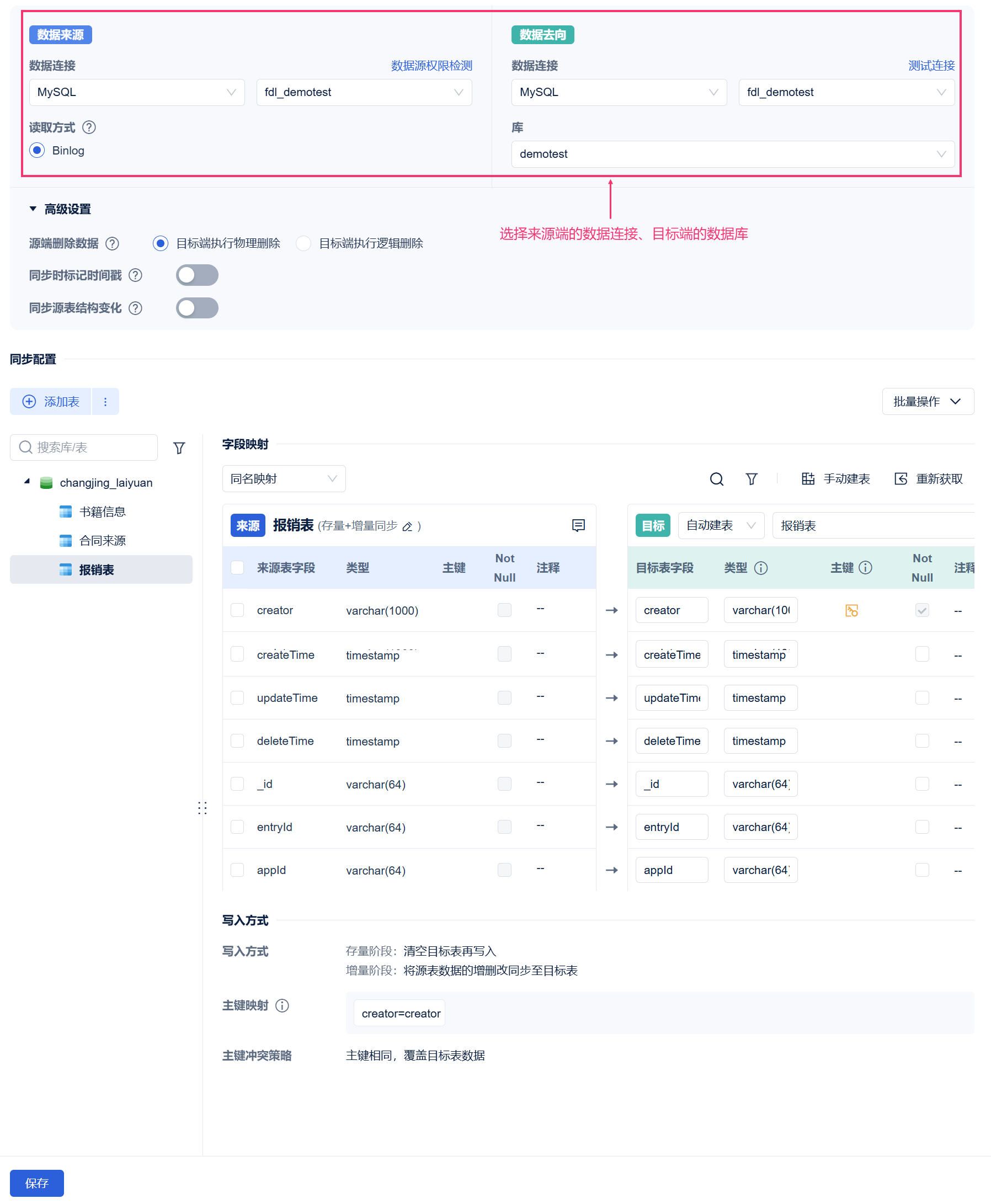
Task: Select the 合同来源 table in tree
Action: 102,541
